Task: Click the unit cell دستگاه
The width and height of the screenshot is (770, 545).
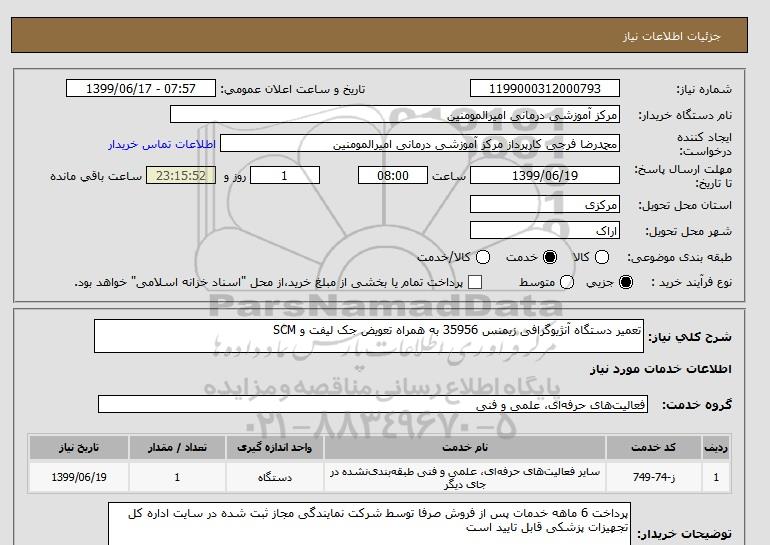Action: pyautogui.click(x=275, y=477)
